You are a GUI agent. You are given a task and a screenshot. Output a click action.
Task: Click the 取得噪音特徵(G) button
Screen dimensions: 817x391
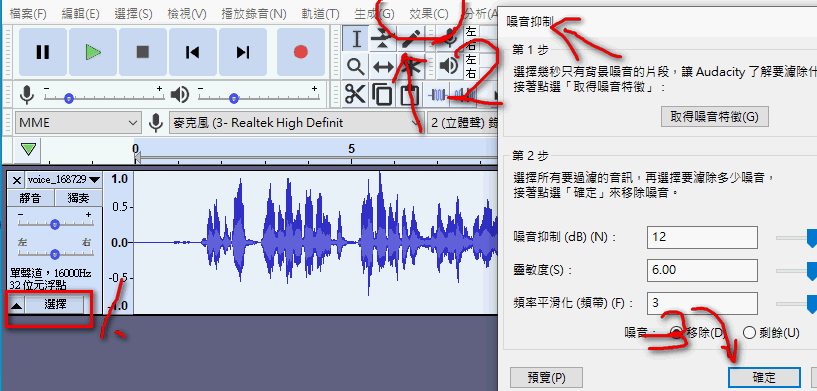[714, 117]
